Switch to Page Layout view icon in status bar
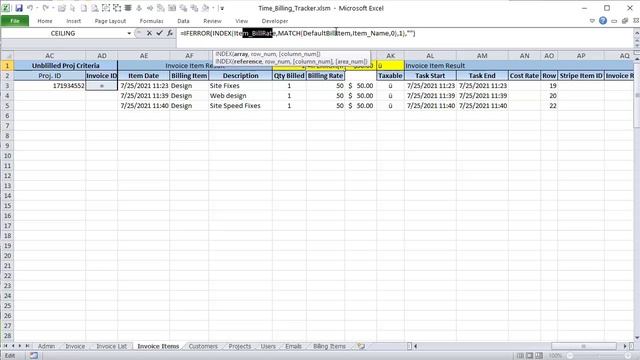This screenshot has height=360, width=640. tap(529, 356)
